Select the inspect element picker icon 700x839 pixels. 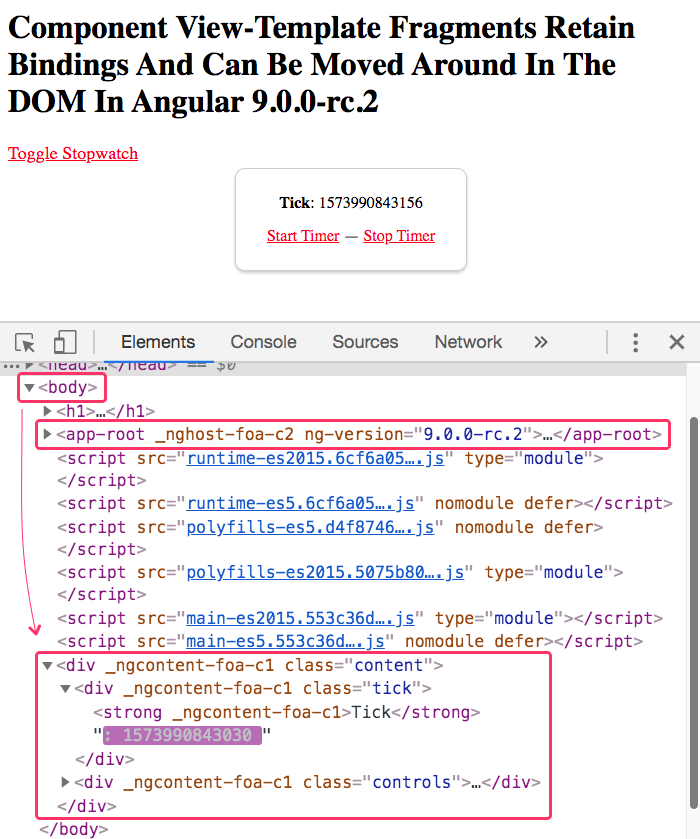26,342
